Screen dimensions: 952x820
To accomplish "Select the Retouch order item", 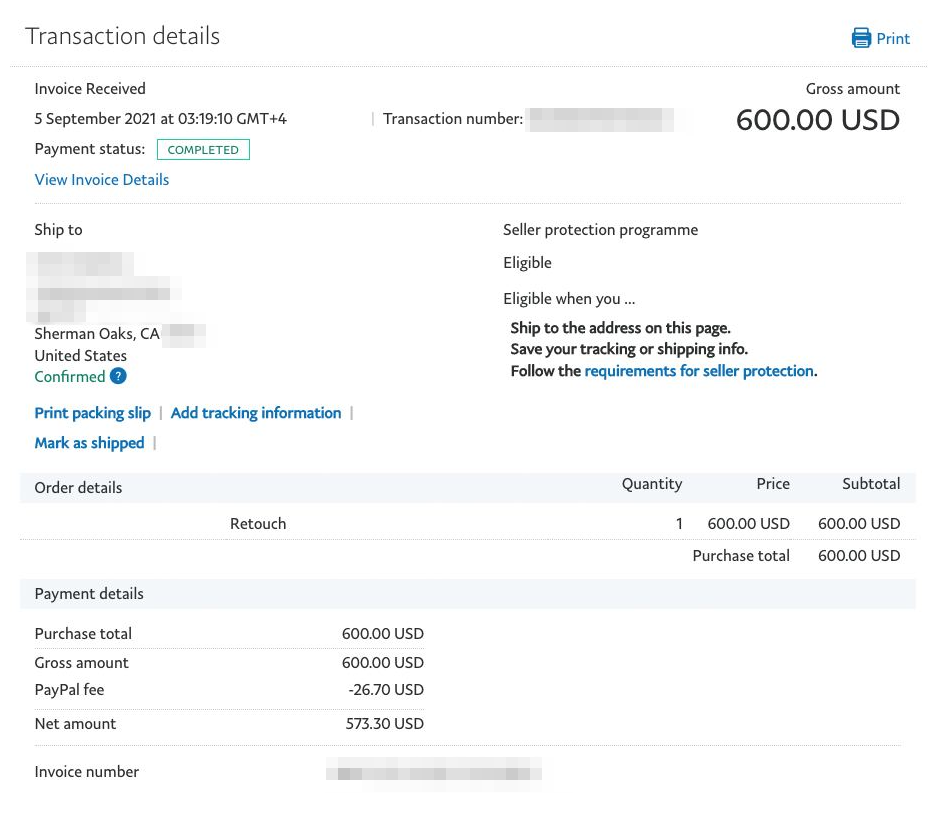I will (x=258, y=524).
